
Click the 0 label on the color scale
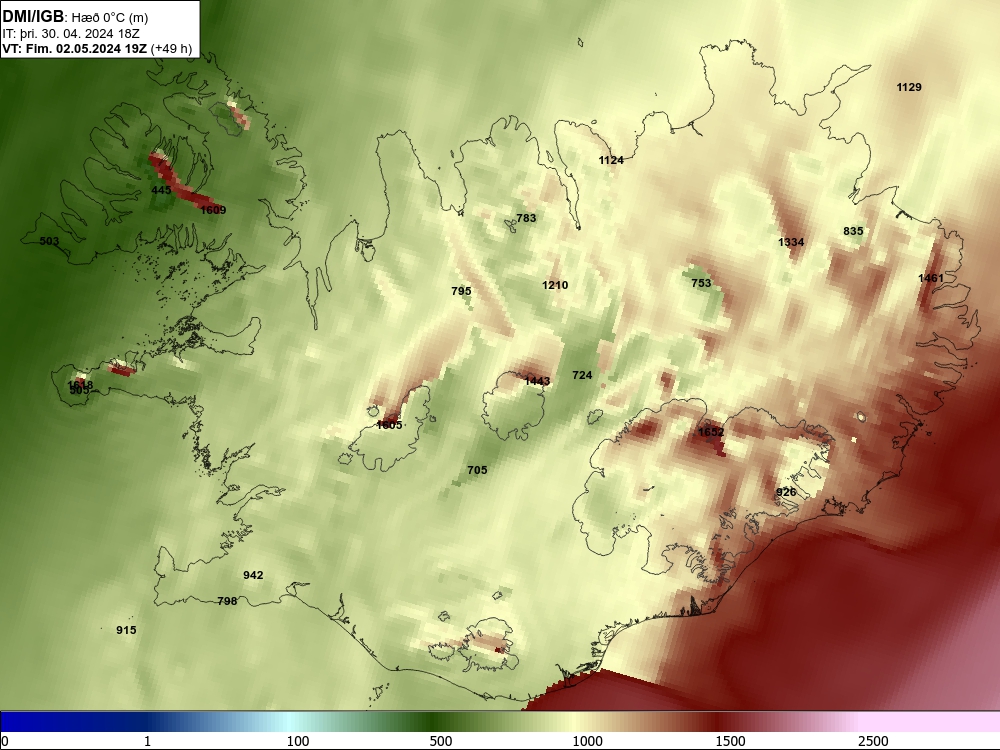click(x=5, y=741)
